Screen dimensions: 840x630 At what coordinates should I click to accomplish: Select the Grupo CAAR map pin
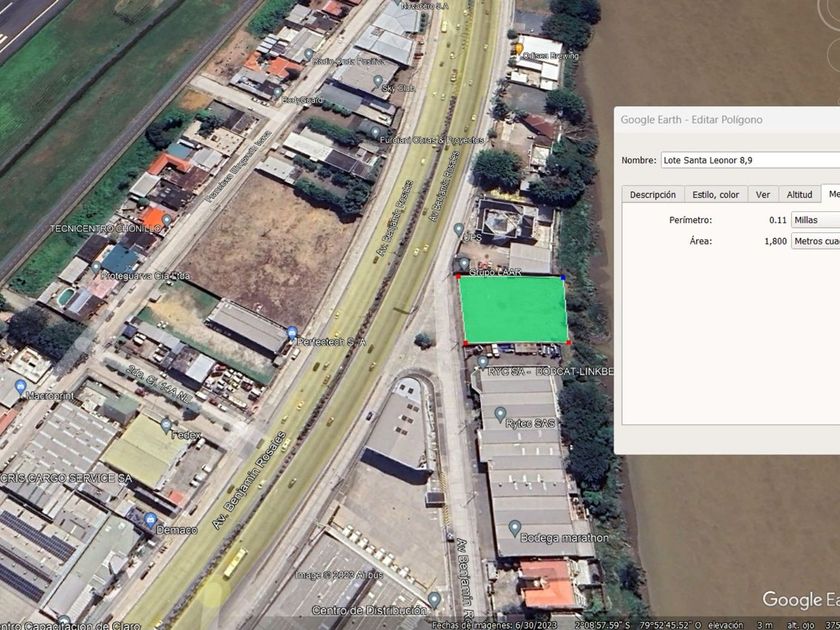[464, 263]
